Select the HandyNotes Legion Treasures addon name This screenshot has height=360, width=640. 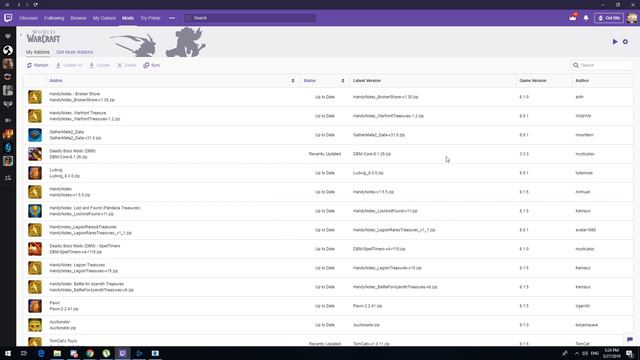pyautogui.click(x=77, y=265)
